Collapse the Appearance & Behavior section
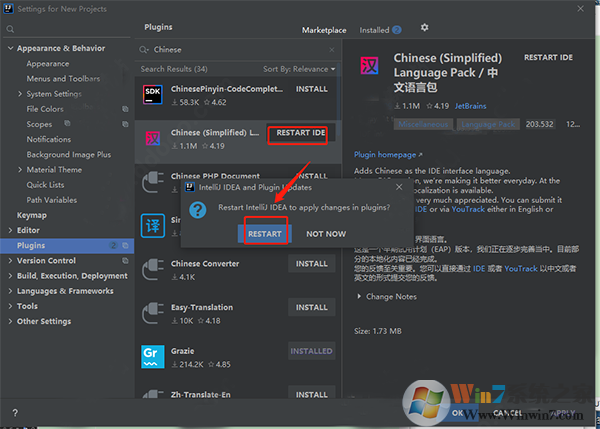The height and width of the screenshot is (429, 600). (11, 48)
